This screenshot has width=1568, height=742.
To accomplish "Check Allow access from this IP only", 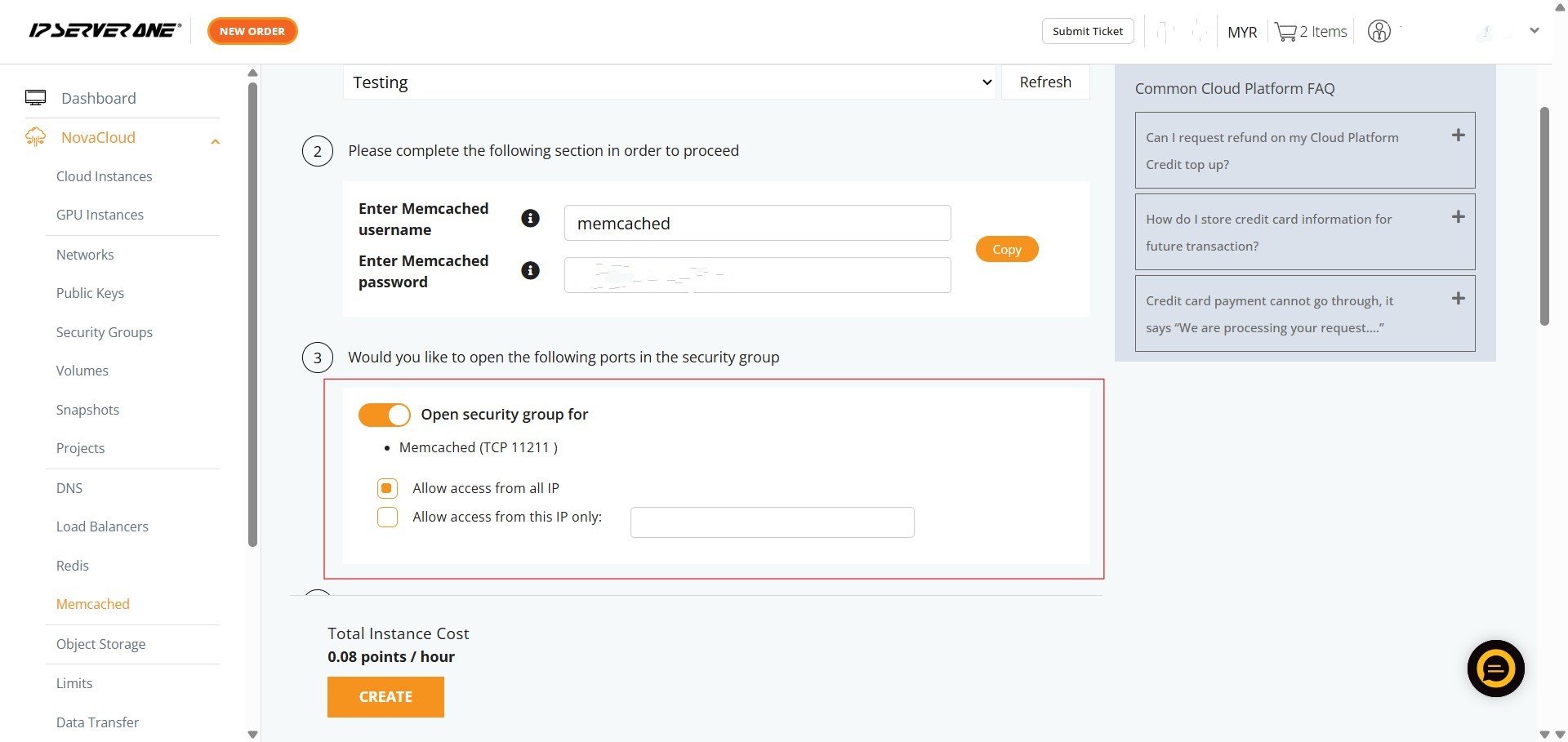I will 387,518.
